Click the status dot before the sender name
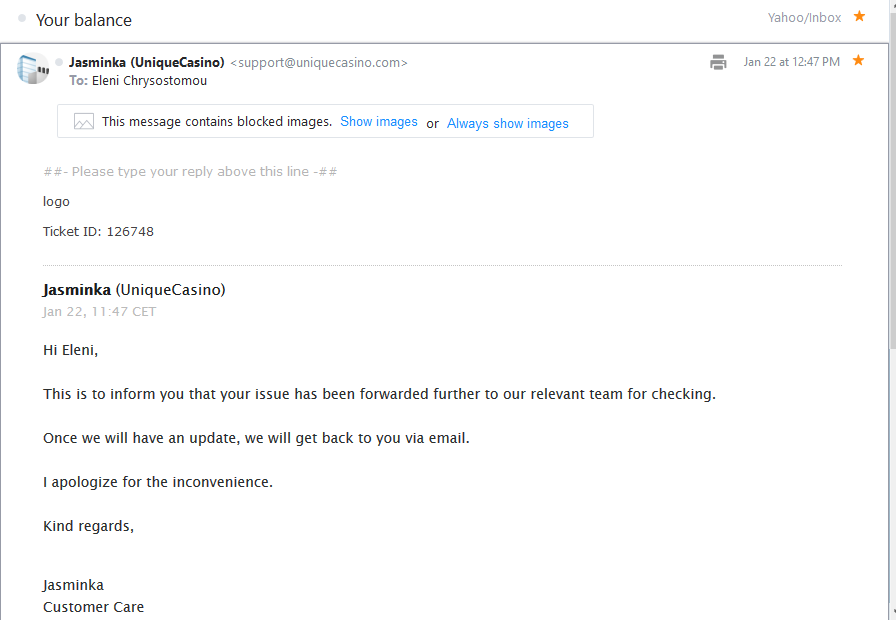The height and width of the screenshot is (621, 896). point(59,62)
